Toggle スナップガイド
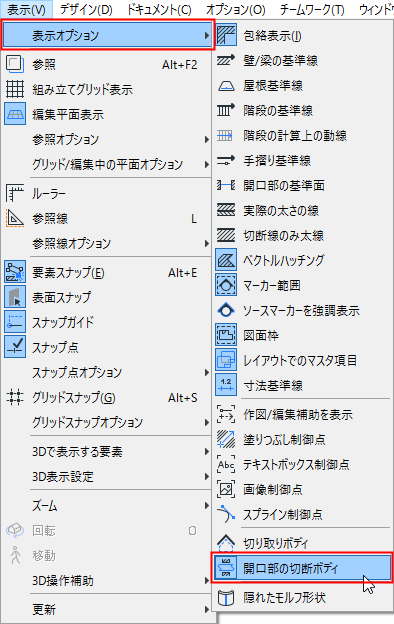Screen dimensions: 394x624 pos(107,322)
